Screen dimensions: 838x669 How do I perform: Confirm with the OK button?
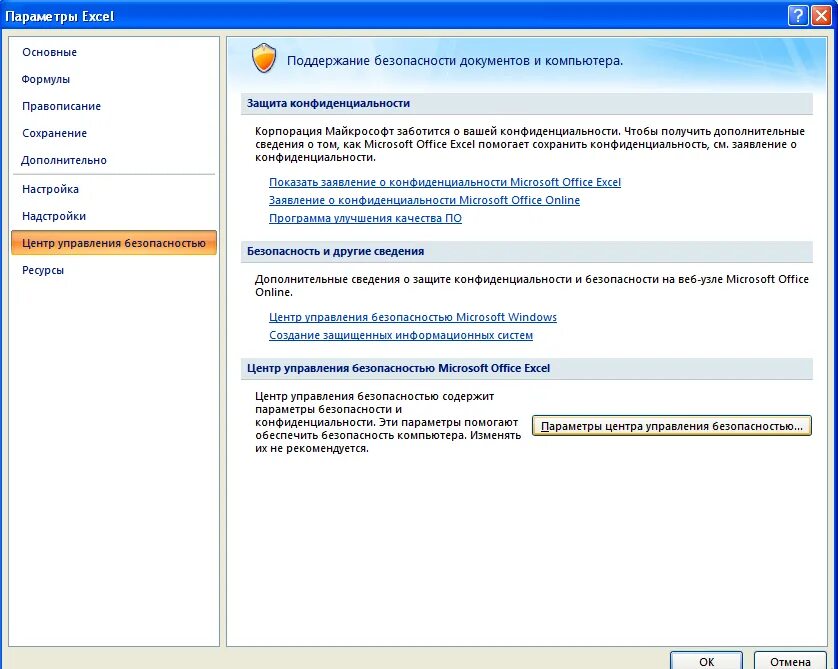pos(706,661)
